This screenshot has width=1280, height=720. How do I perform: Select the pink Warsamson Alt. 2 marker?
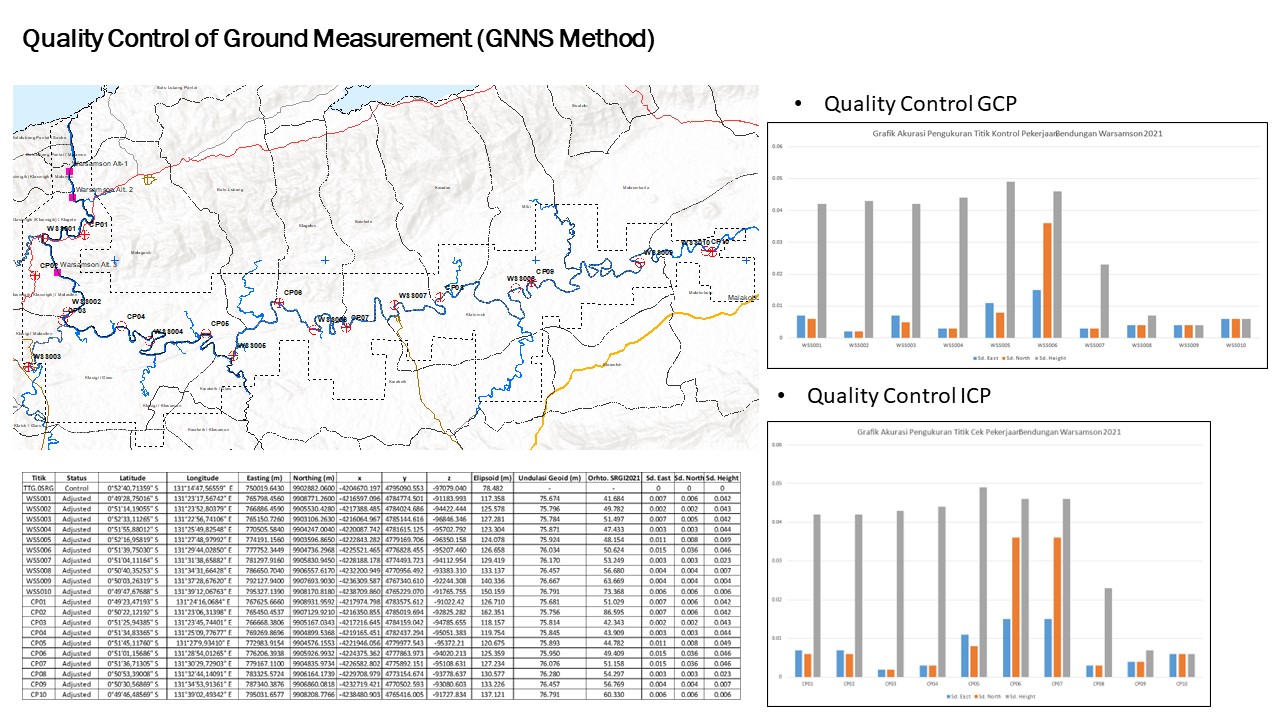71,198
